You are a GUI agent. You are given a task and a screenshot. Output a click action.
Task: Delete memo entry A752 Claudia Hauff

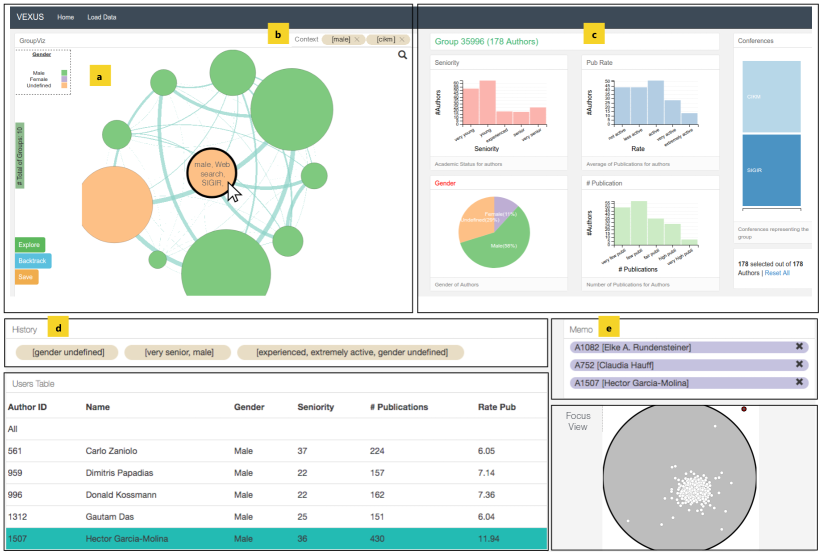[799, 364]
